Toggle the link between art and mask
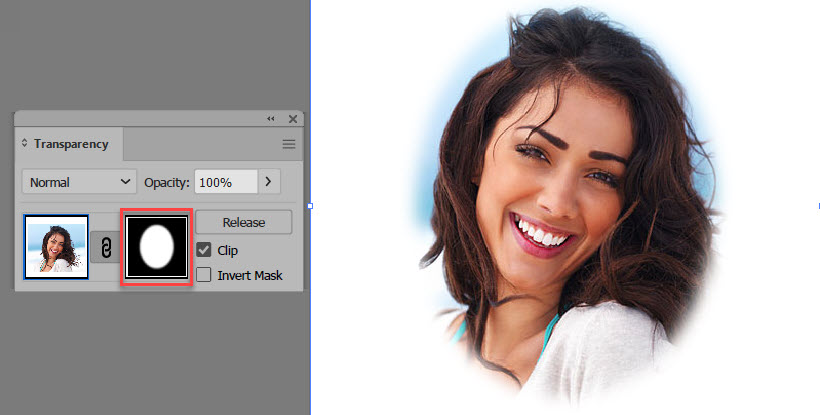This screenshot has height=415, width=820. [x=106, y=247]
